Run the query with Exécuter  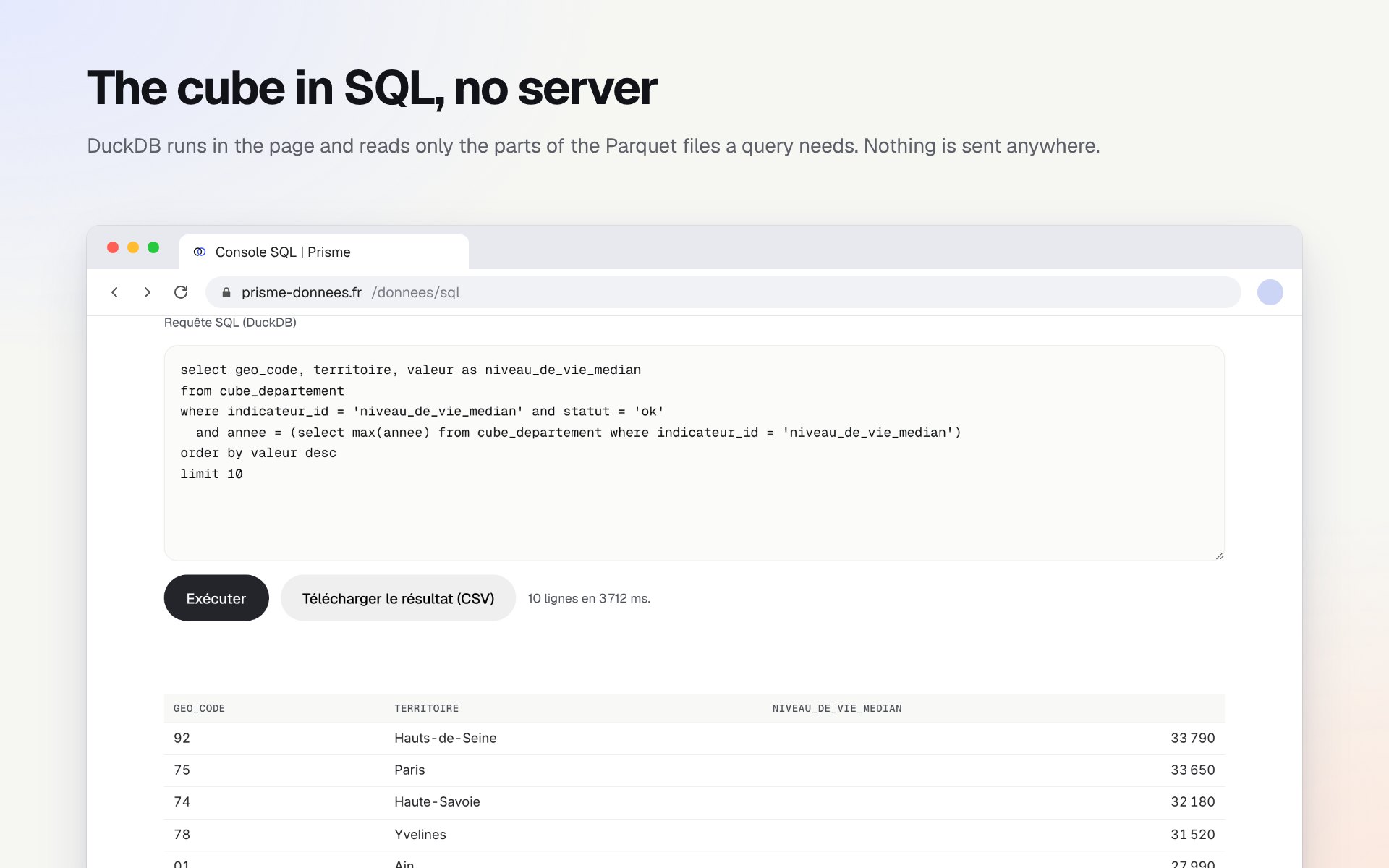click(216, 598)
